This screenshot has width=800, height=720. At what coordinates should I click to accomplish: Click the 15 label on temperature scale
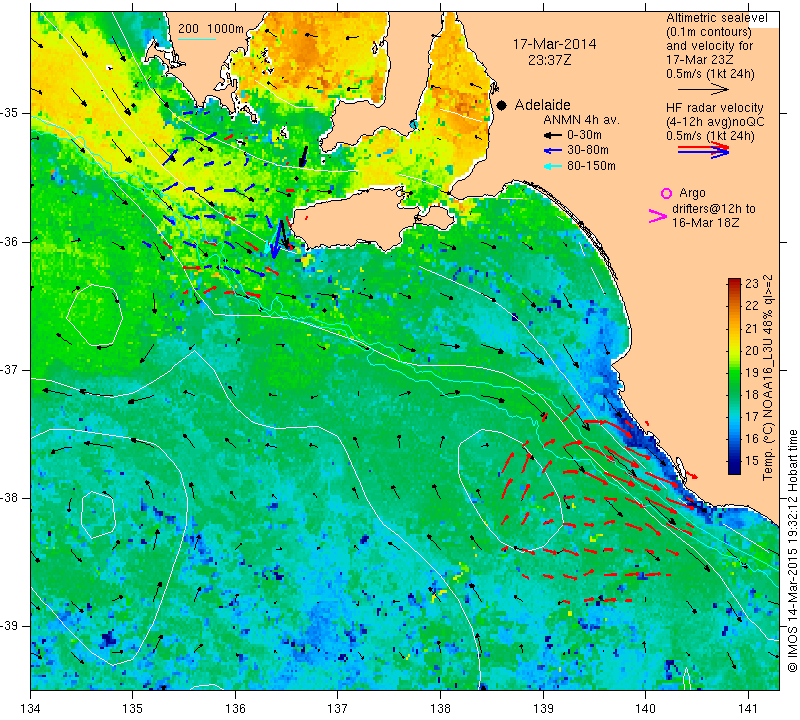pos(752,460)
